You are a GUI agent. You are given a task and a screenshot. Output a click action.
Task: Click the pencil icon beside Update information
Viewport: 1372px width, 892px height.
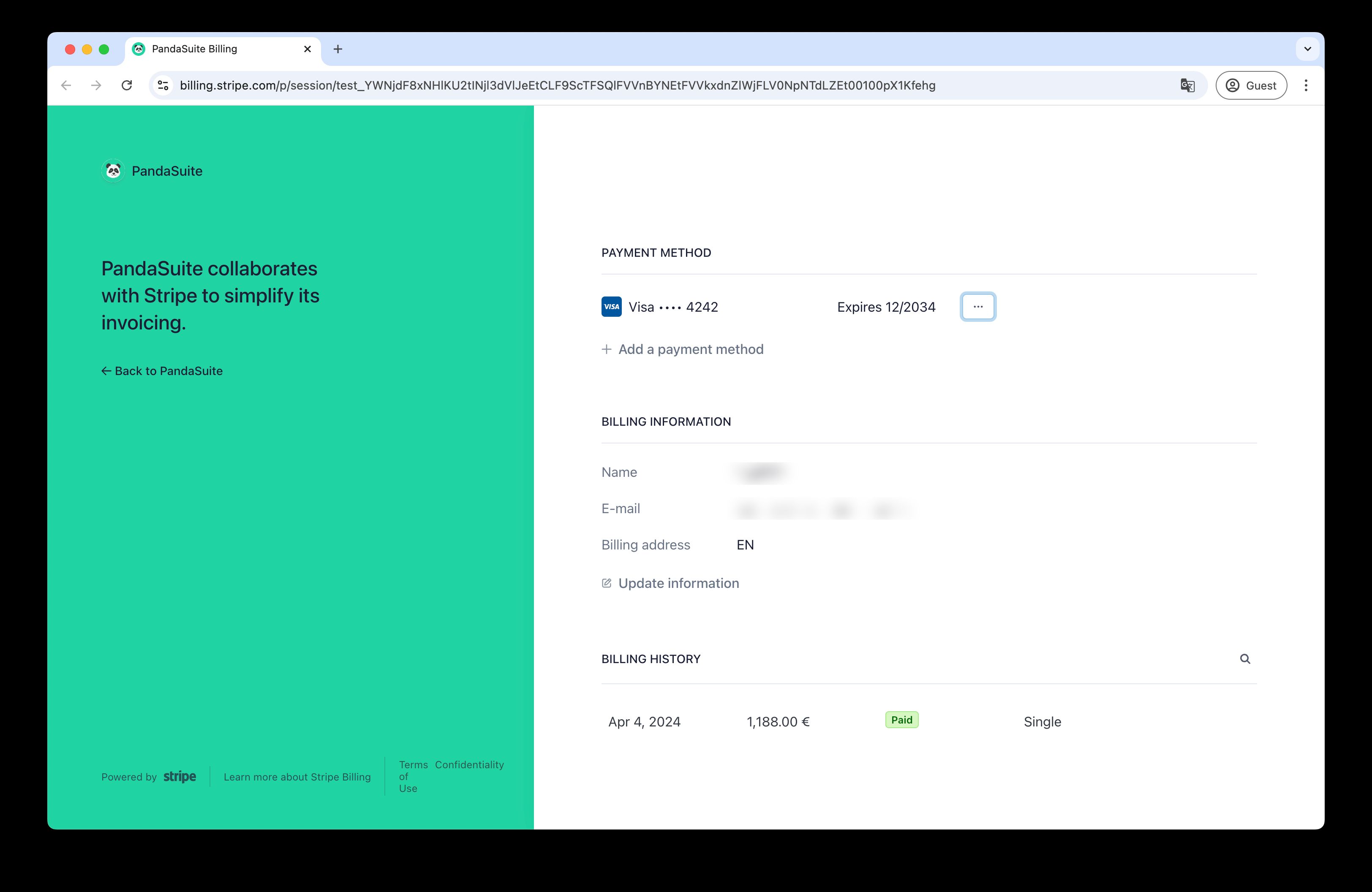pyautogui.click(x=607, y=582)
